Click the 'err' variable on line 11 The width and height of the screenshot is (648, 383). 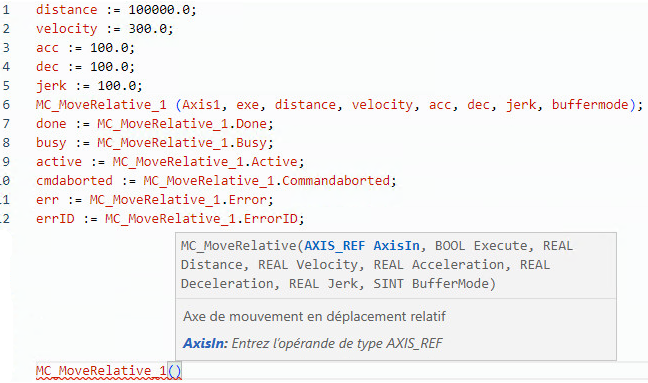[48, 200]
